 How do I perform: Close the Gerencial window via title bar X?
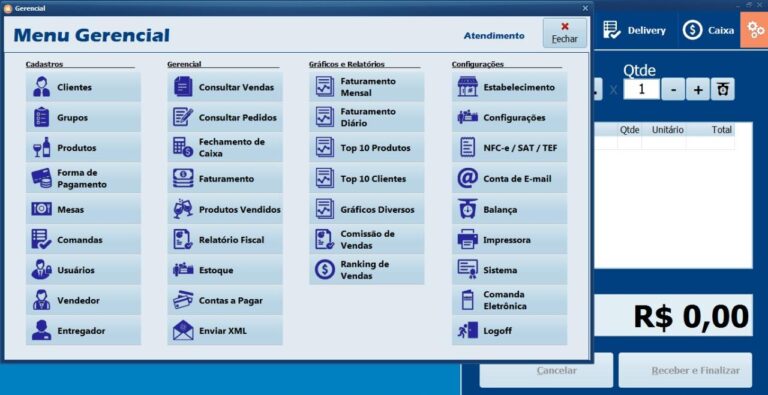[585, 8]
